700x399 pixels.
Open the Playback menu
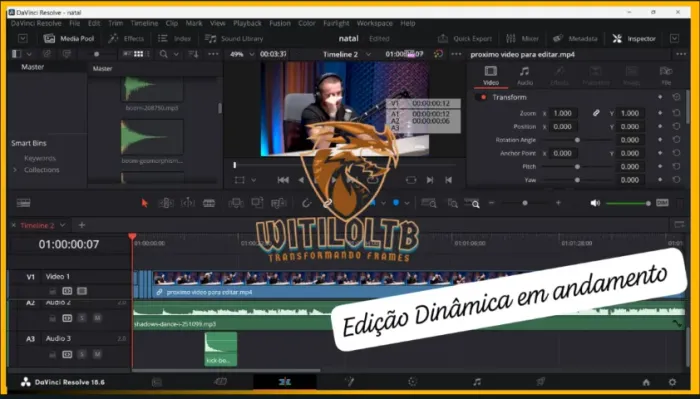click(x=247, y=23)
